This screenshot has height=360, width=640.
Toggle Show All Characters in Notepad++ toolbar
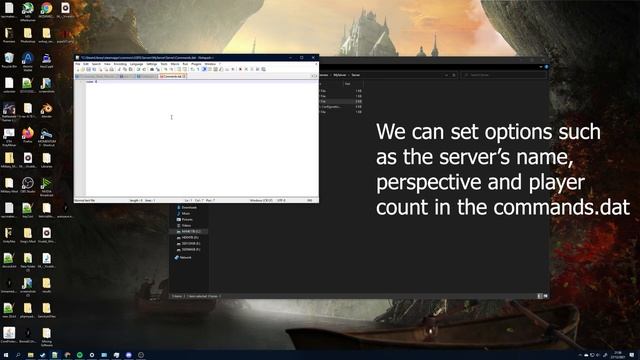pos(198,69)
